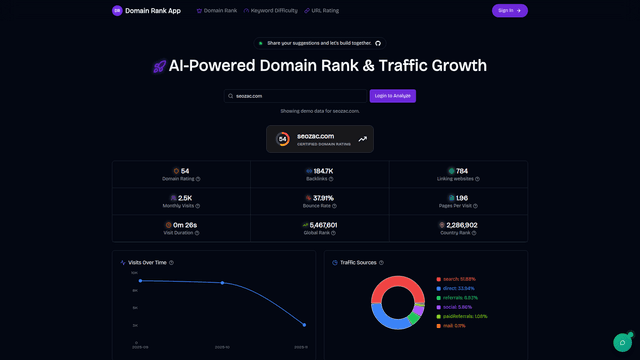Image resolution: width=640 pixels, height=360 pixels.
Task: Click the Global Rank info icon
Action: click(x=333, y=233)
